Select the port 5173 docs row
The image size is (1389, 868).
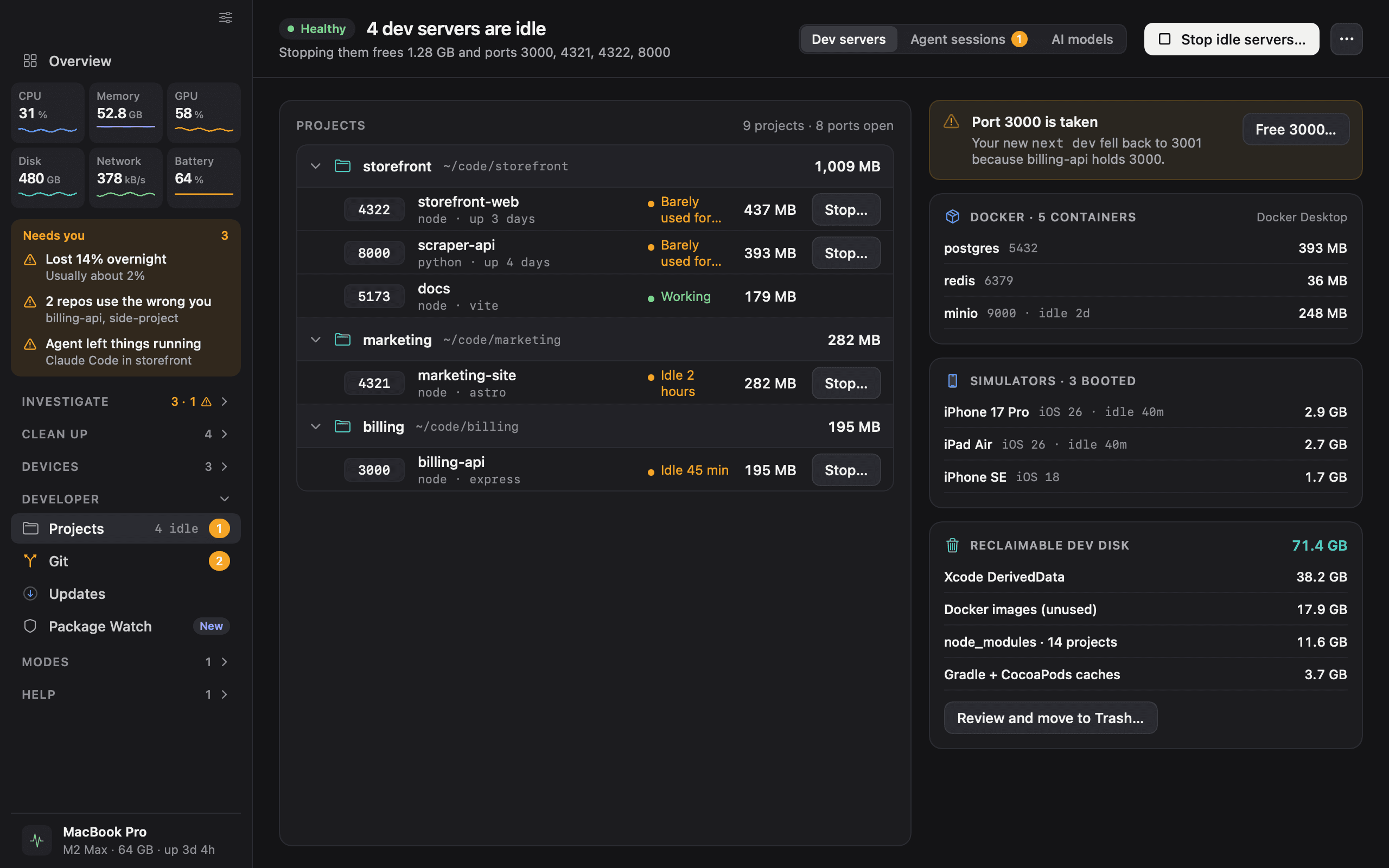click(595, 296)
